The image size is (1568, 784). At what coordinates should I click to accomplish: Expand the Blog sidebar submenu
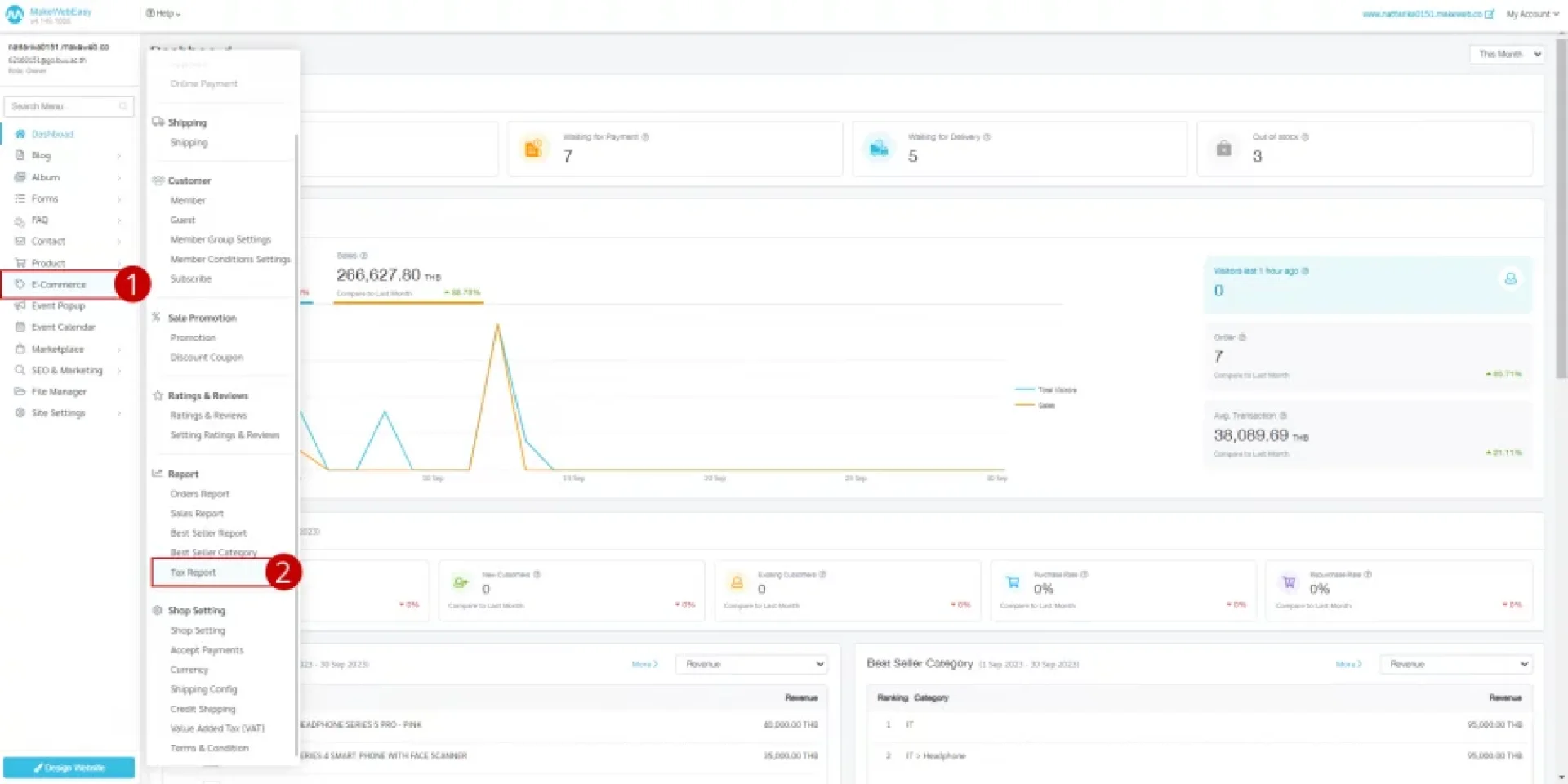coord(118,156)
